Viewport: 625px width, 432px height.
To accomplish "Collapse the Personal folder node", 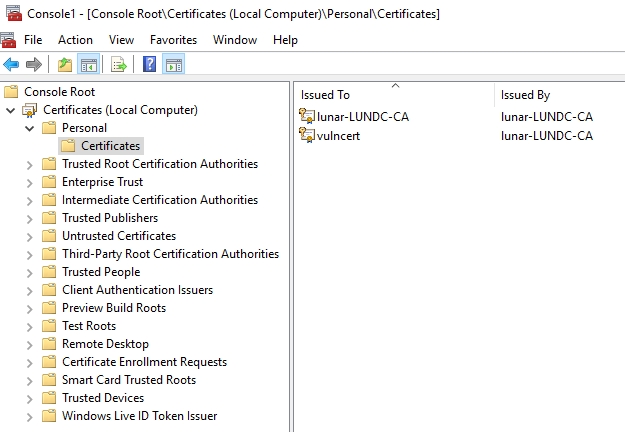I will click(x=29, y=128).
